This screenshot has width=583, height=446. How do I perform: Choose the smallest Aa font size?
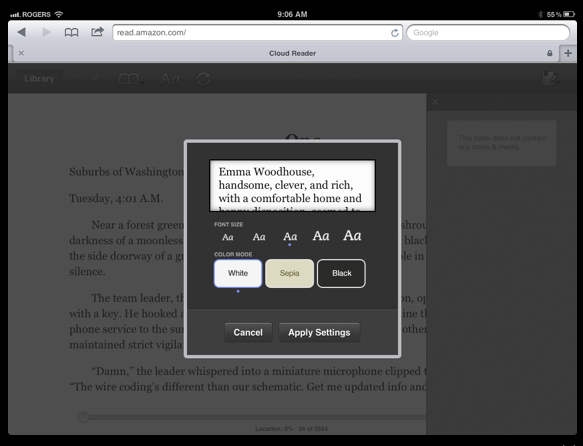point(228,237)
